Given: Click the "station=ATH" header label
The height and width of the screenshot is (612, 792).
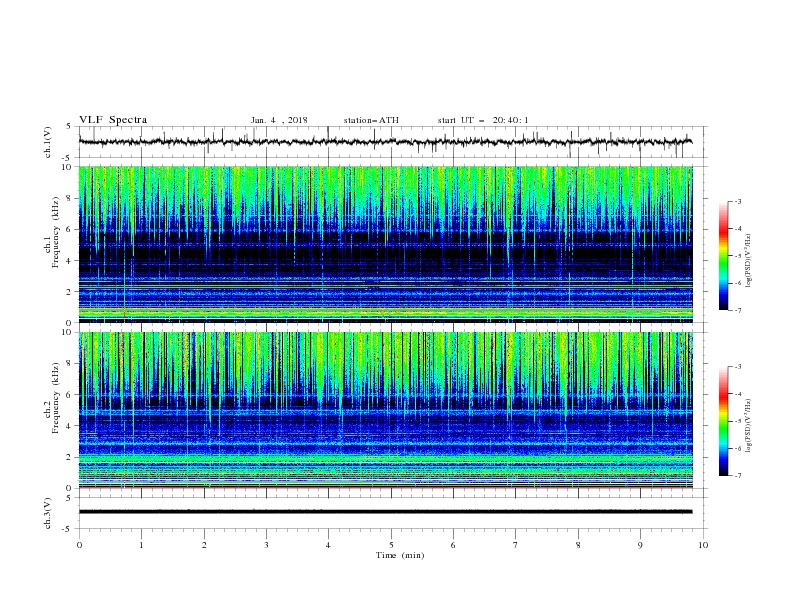Looking at the screenshot, I should 371,120.
